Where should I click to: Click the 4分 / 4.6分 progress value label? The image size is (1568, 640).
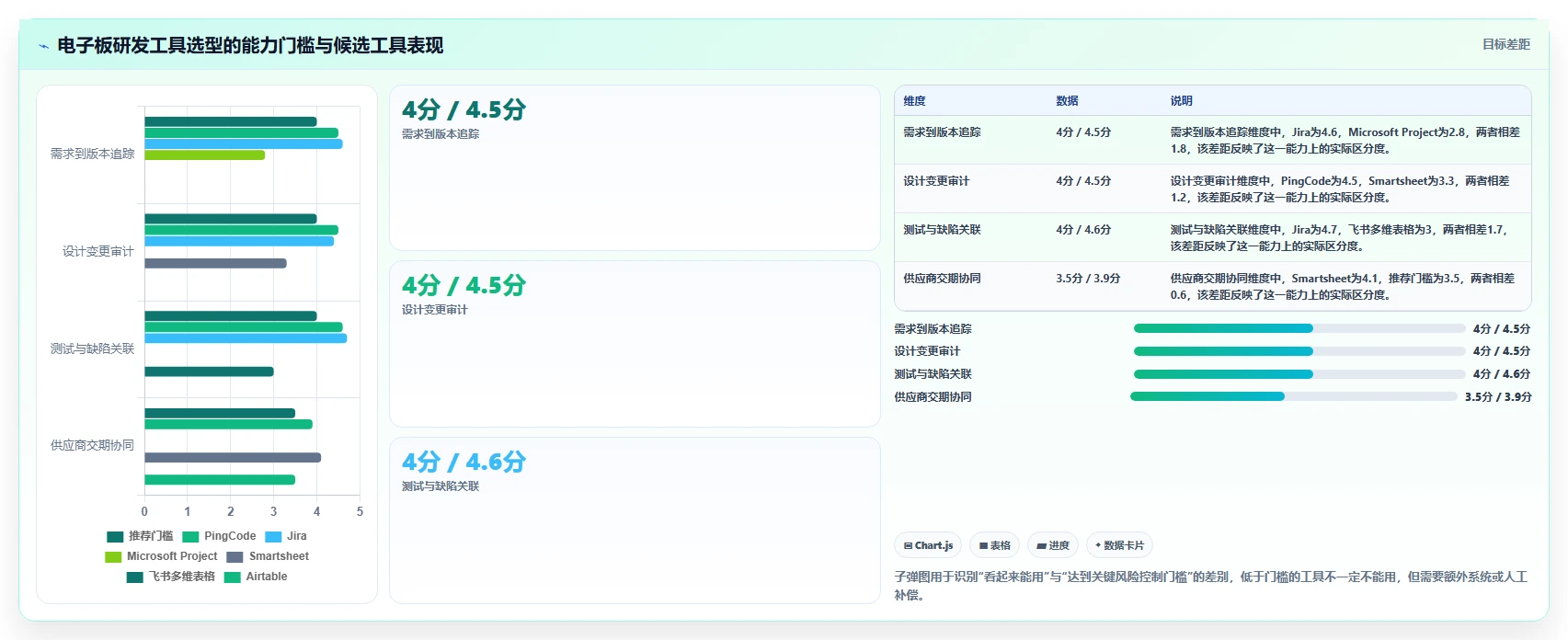1502,374
